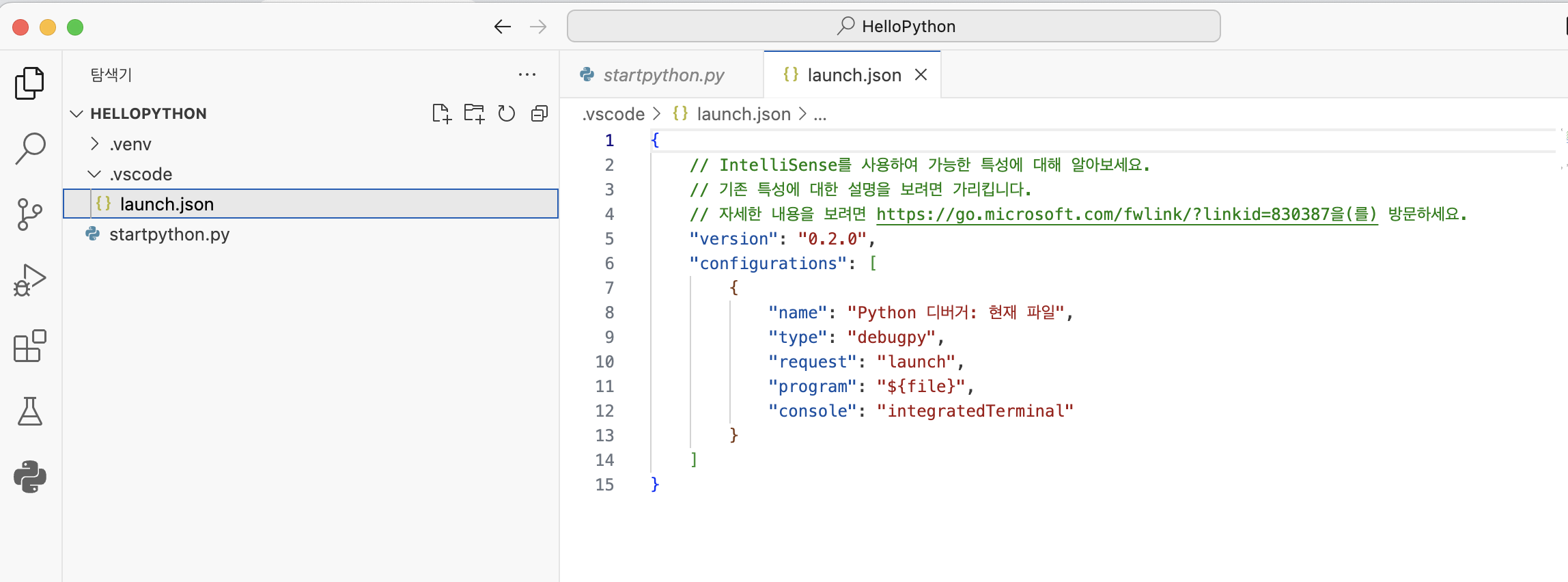Open the Run and Debug view
The width and height of the screenshot is (1568, 582).
point(29,280)
